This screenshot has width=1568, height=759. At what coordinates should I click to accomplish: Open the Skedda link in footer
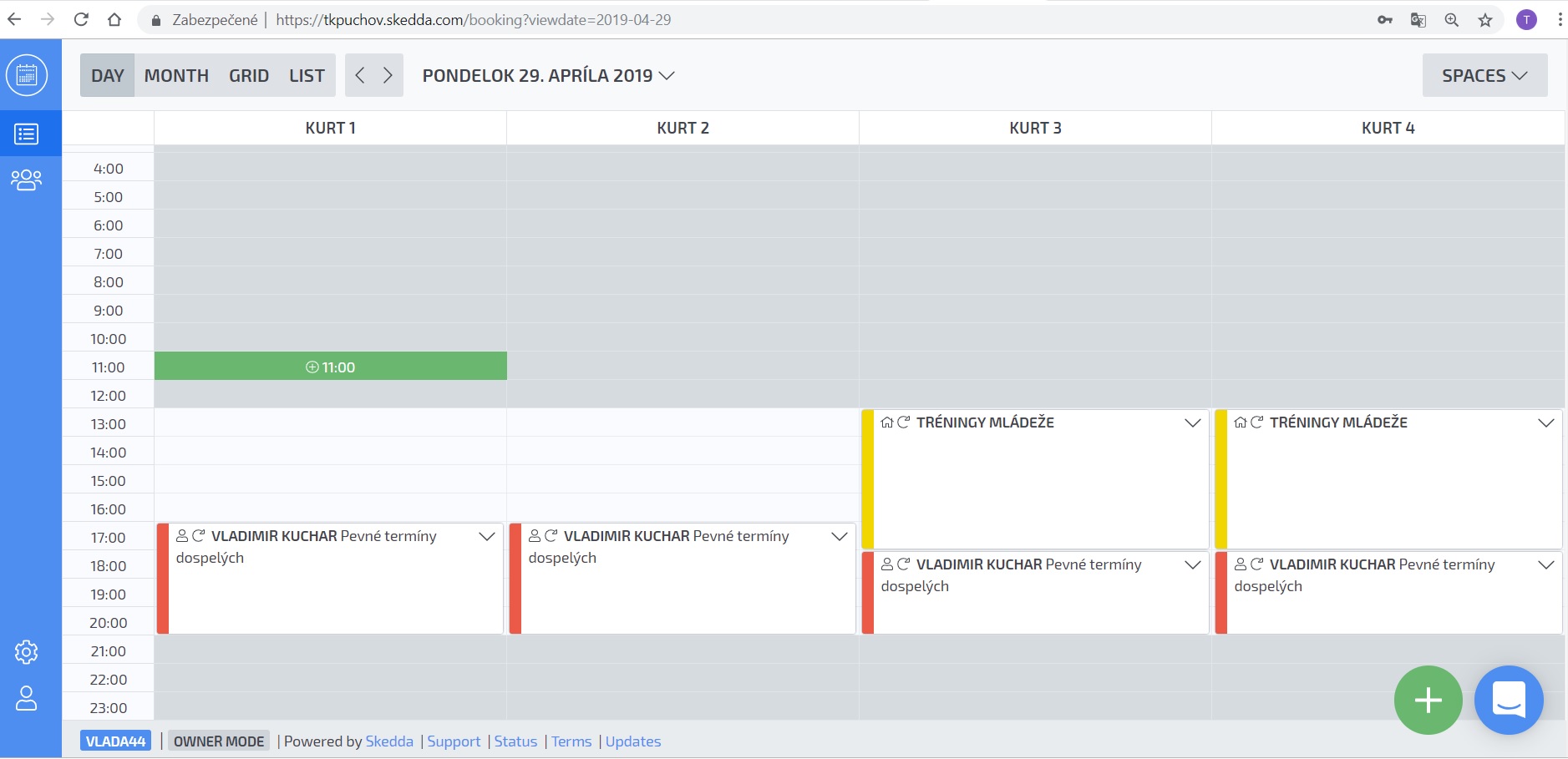click(x=389, y=741)
